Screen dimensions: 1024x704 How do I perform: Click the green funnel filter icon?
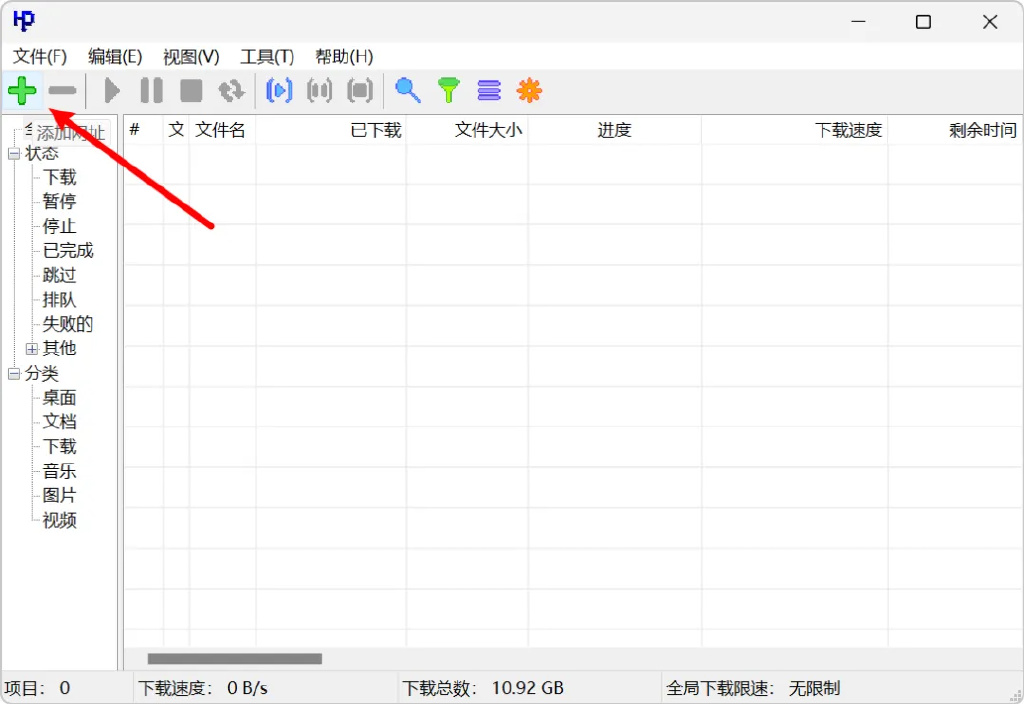(x=449, y=91)
